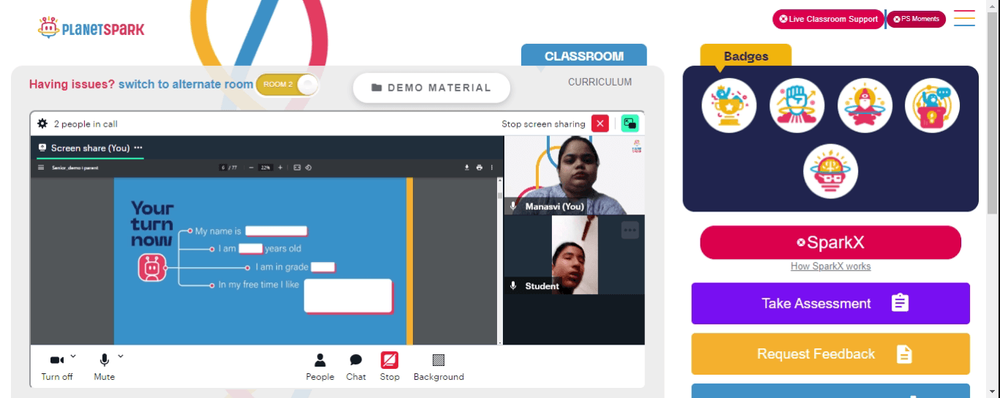Expand microphone options chevron
The image size is (1000, 398).
pos(121,356)
